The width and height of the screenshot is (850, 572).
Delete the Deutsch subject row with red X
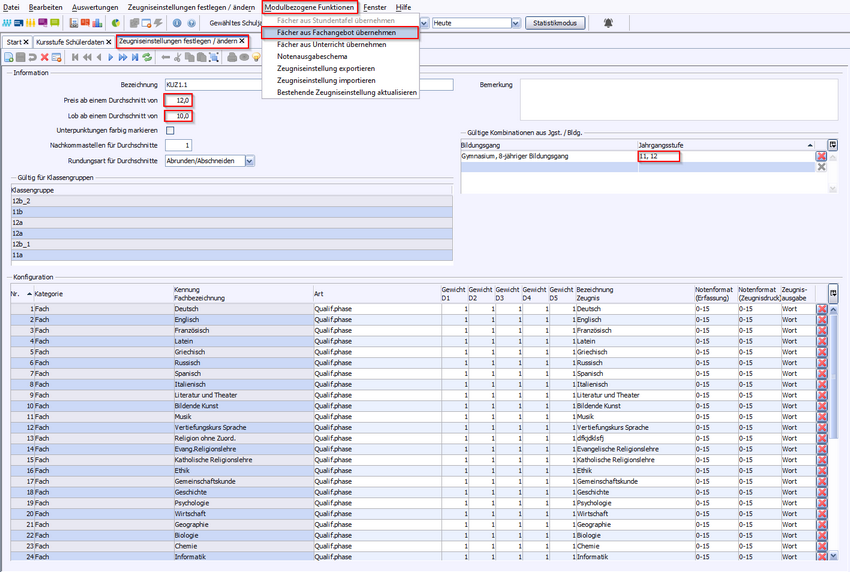(x=822, y=309)
